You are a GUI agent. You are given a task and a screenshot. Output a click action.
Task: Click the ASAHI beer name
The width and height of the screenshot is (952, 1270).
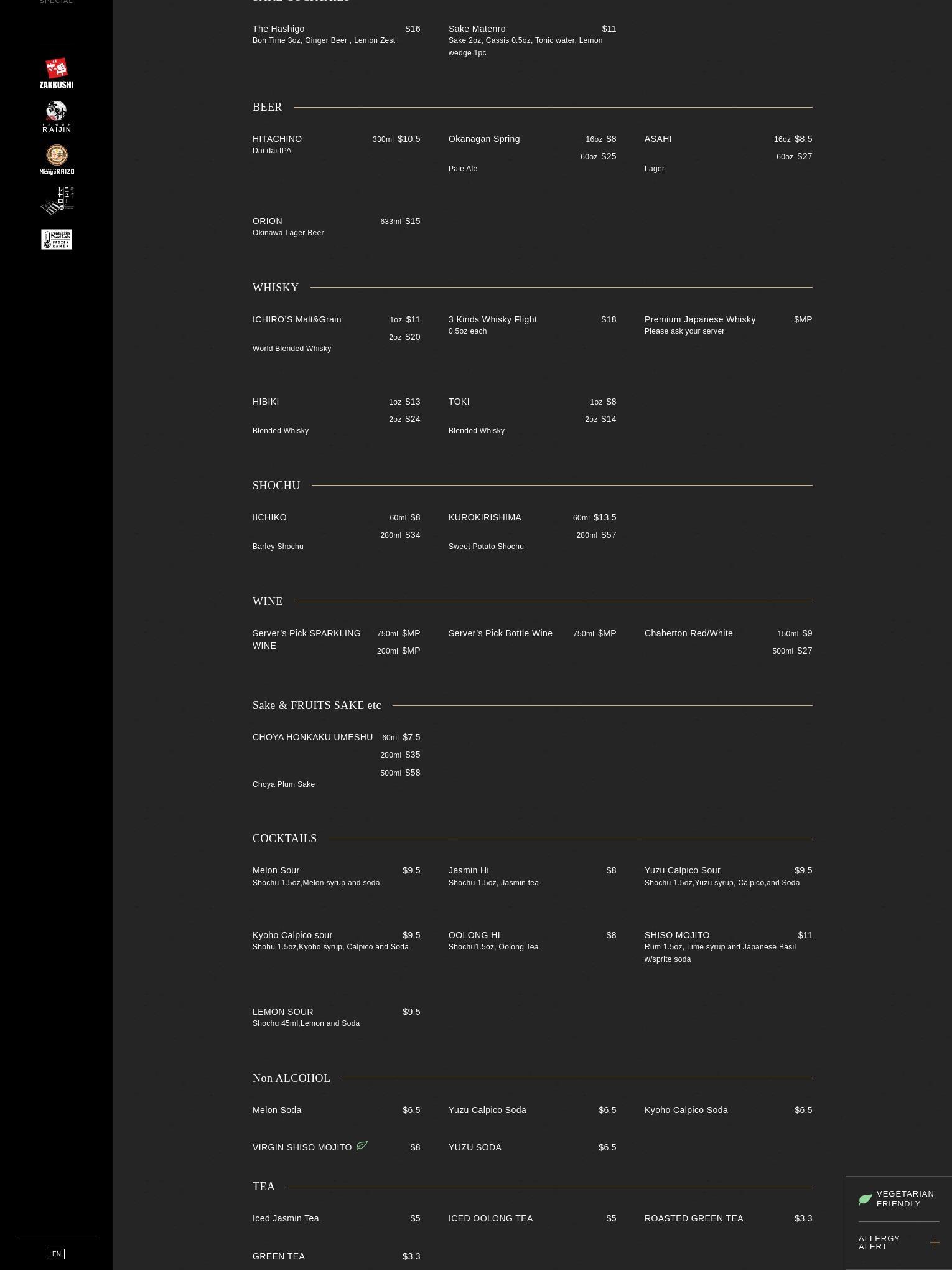click(658, 139)
